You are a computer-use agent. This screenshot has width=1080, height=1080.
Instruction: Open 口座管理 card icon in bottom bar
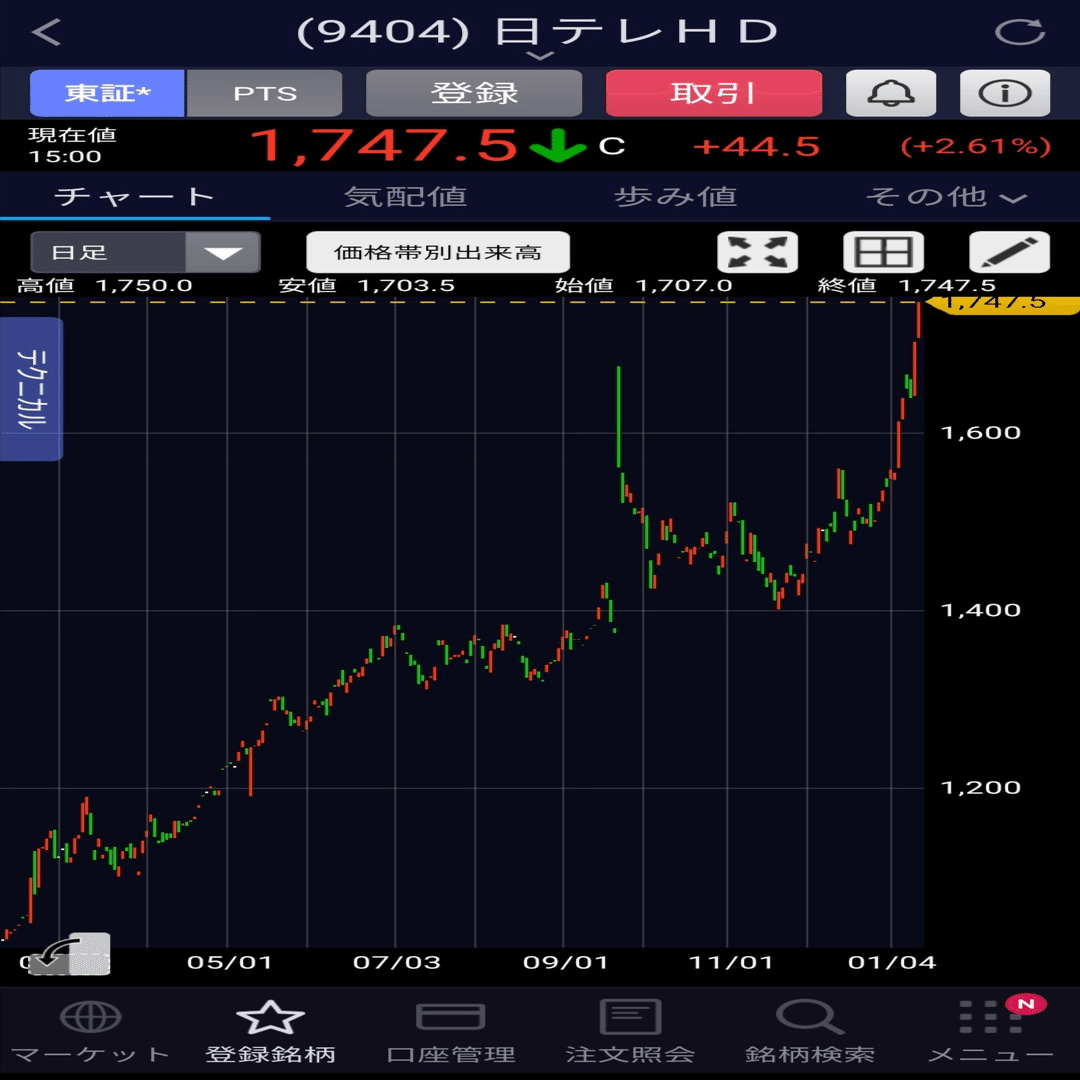450,1017
